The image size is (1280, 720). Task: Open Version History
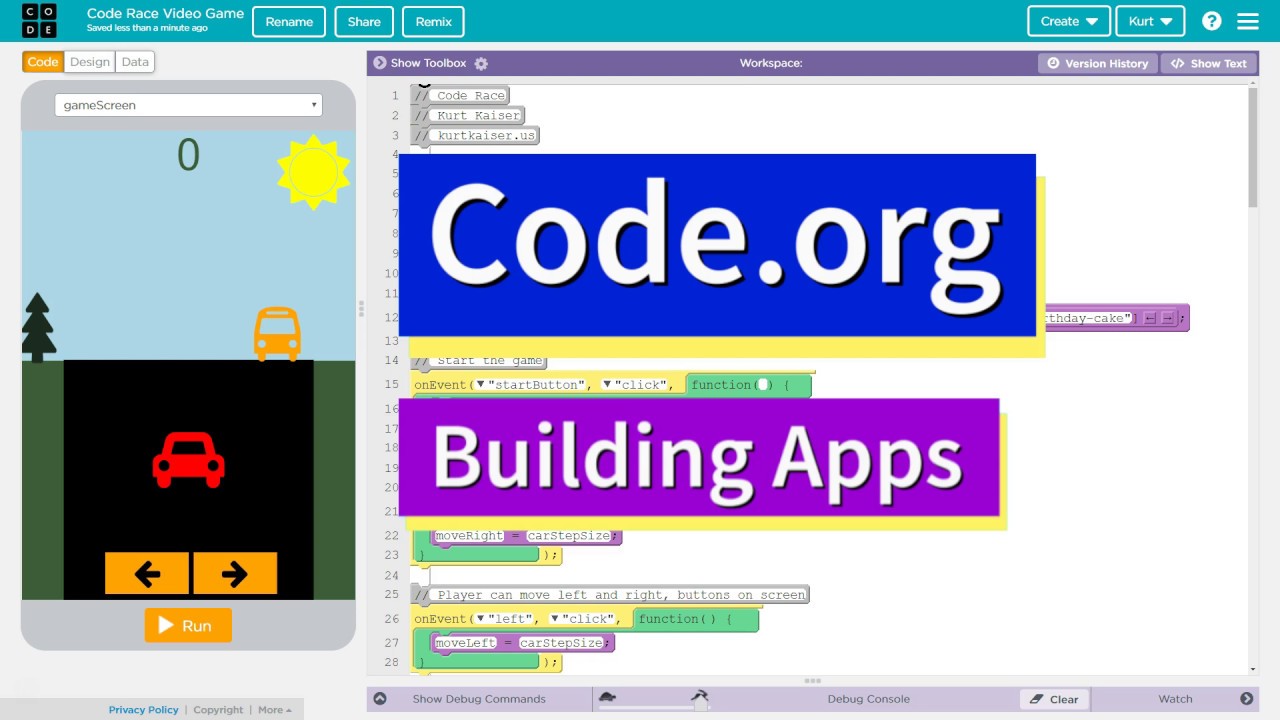[1097, 63]
